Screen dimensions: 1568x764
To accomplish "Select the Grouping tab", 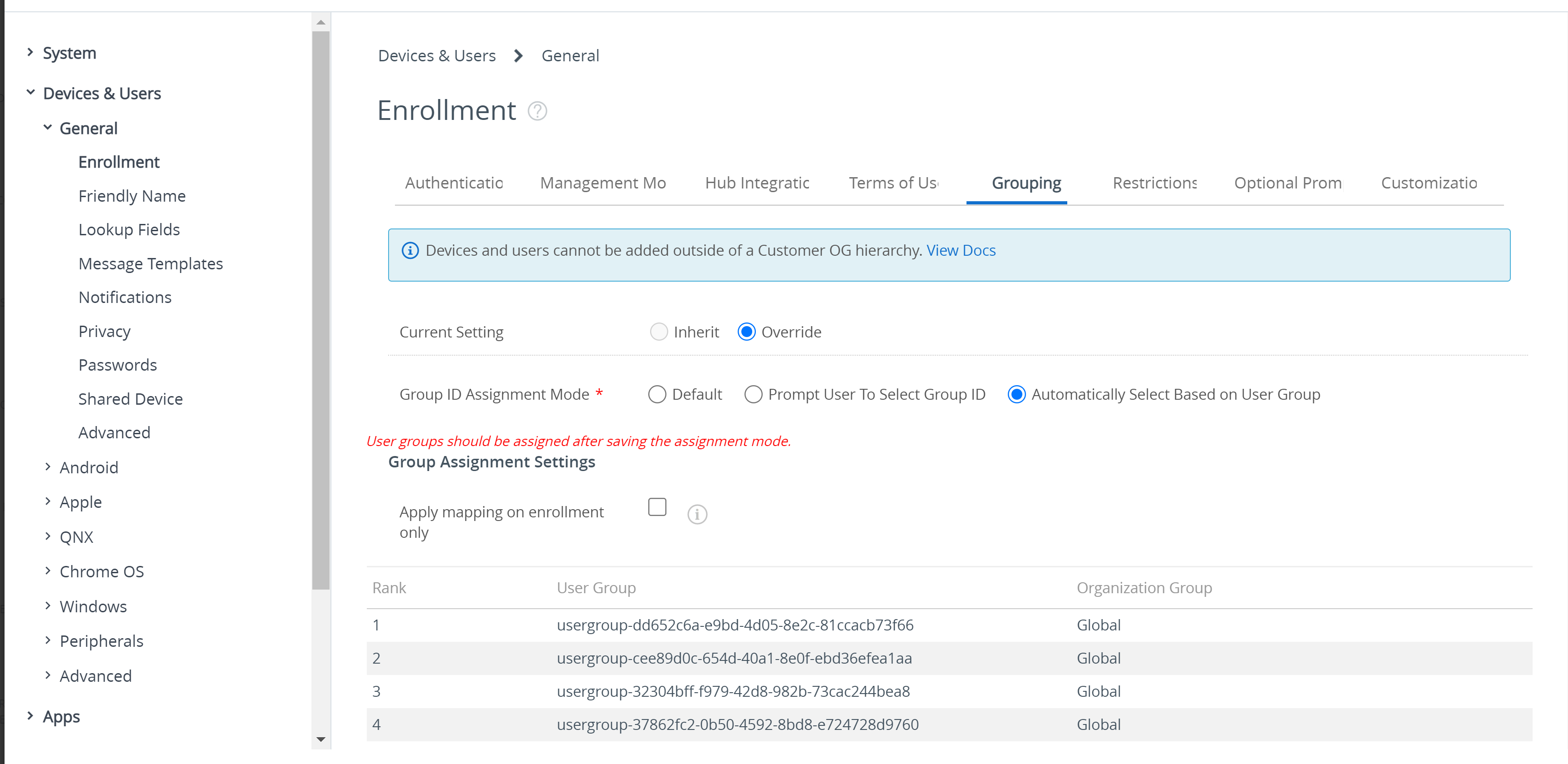I will pyautogui.click(x=1026, y=183).
